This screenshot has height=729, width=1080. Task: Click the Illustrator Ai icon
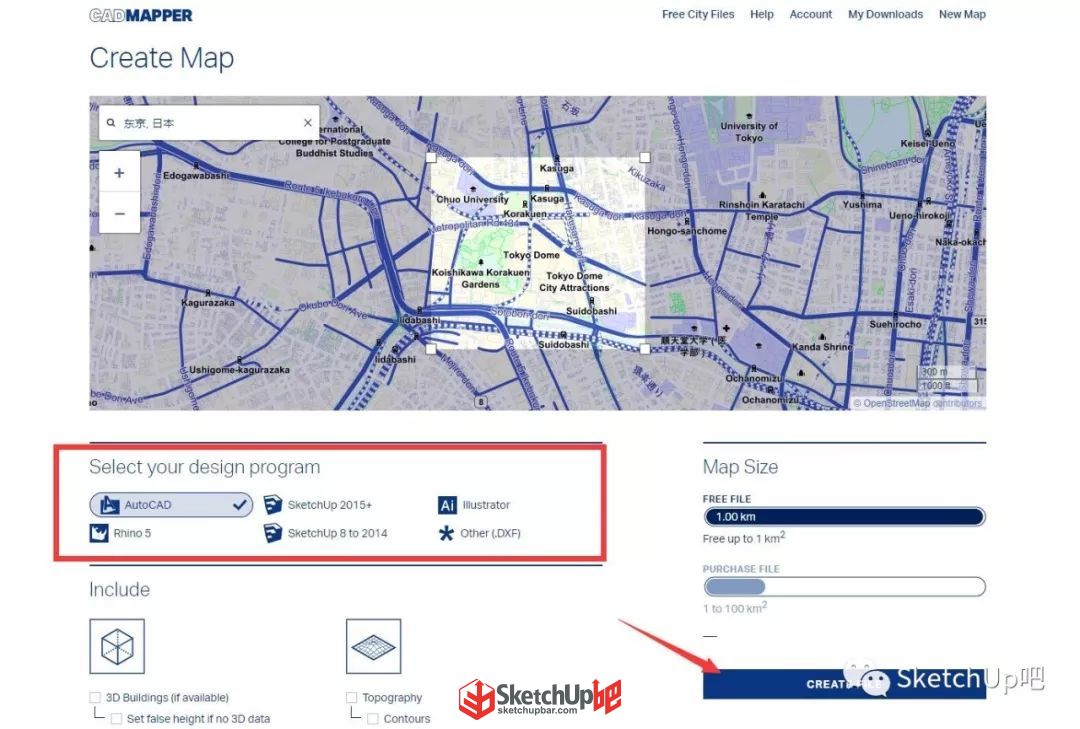(x=447, y=505)
